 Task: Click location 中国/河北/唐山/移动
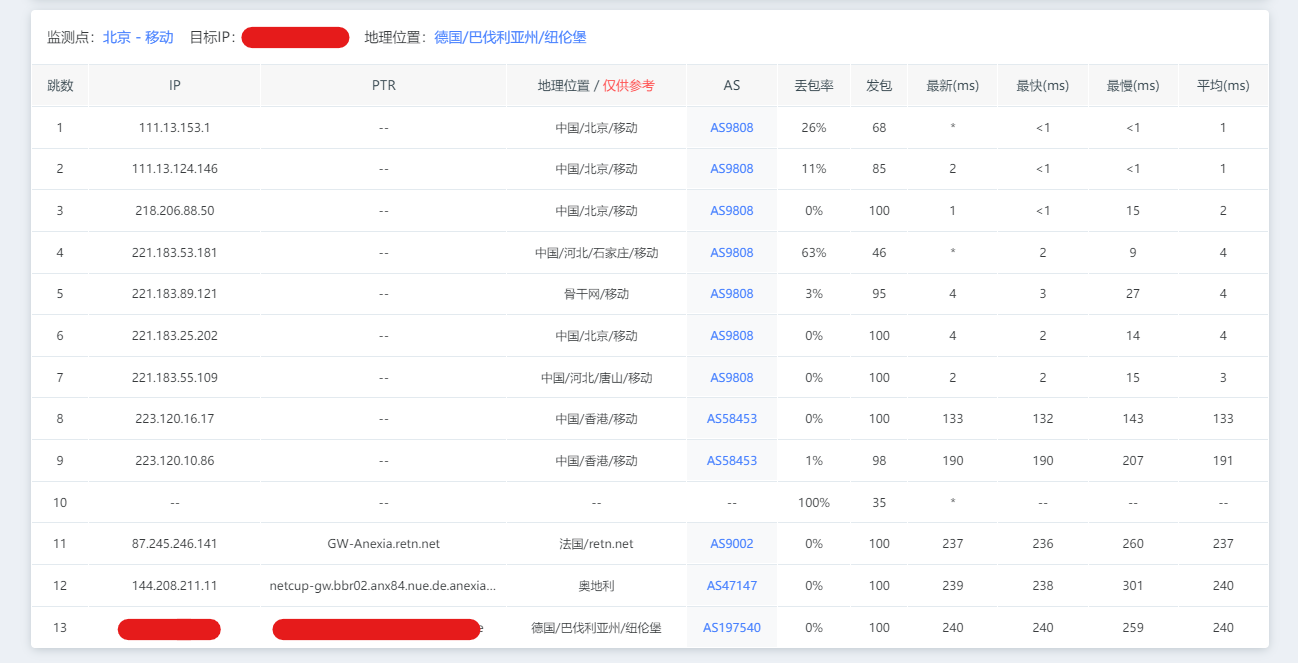[596, 378]
